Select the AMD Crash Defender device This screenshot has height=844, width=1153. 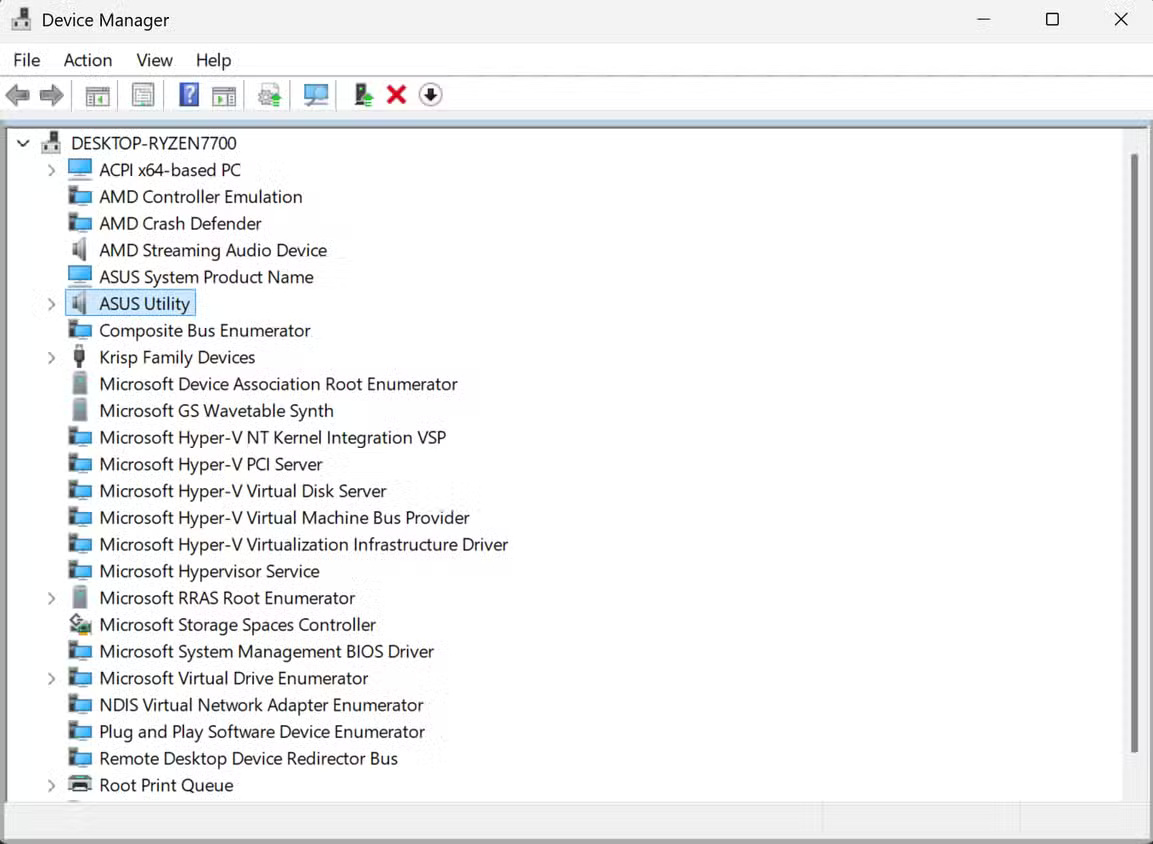point(178,223)
